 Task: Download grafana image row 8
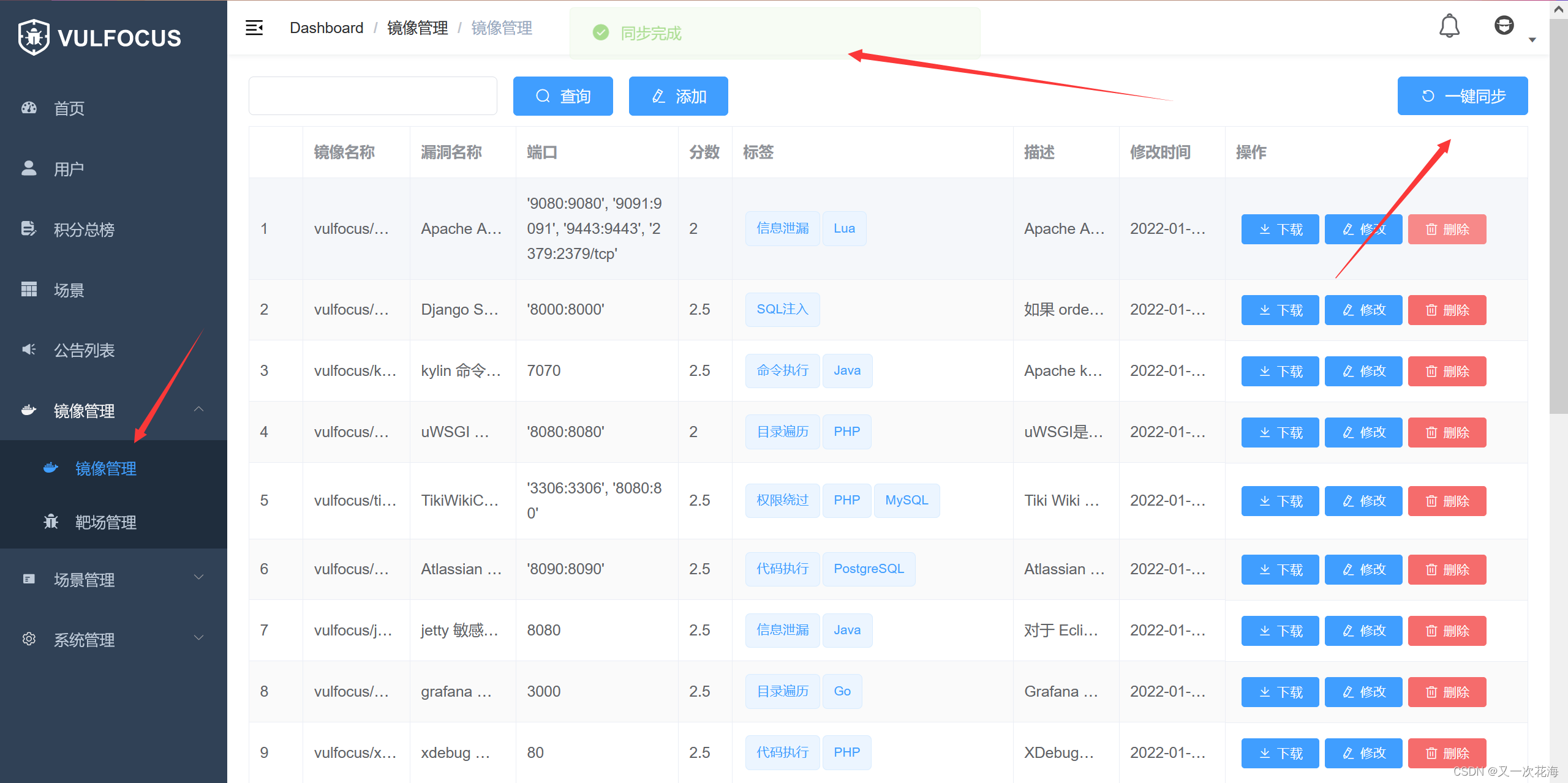click(1280, 692)
